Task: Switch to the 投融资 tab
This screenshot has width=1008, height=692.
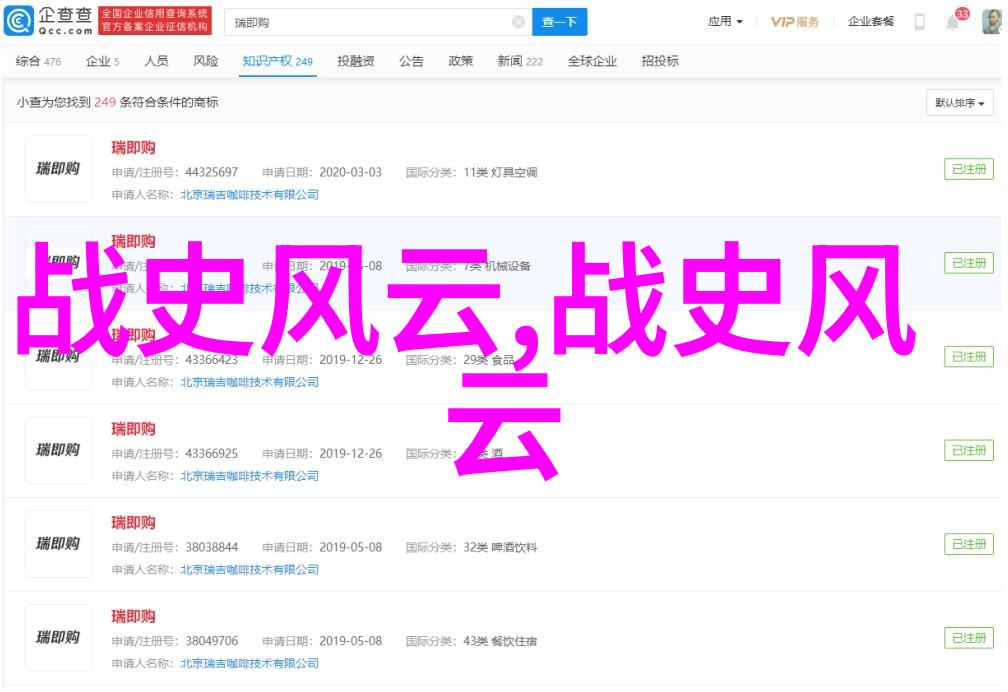Action: tap(356, 61)
